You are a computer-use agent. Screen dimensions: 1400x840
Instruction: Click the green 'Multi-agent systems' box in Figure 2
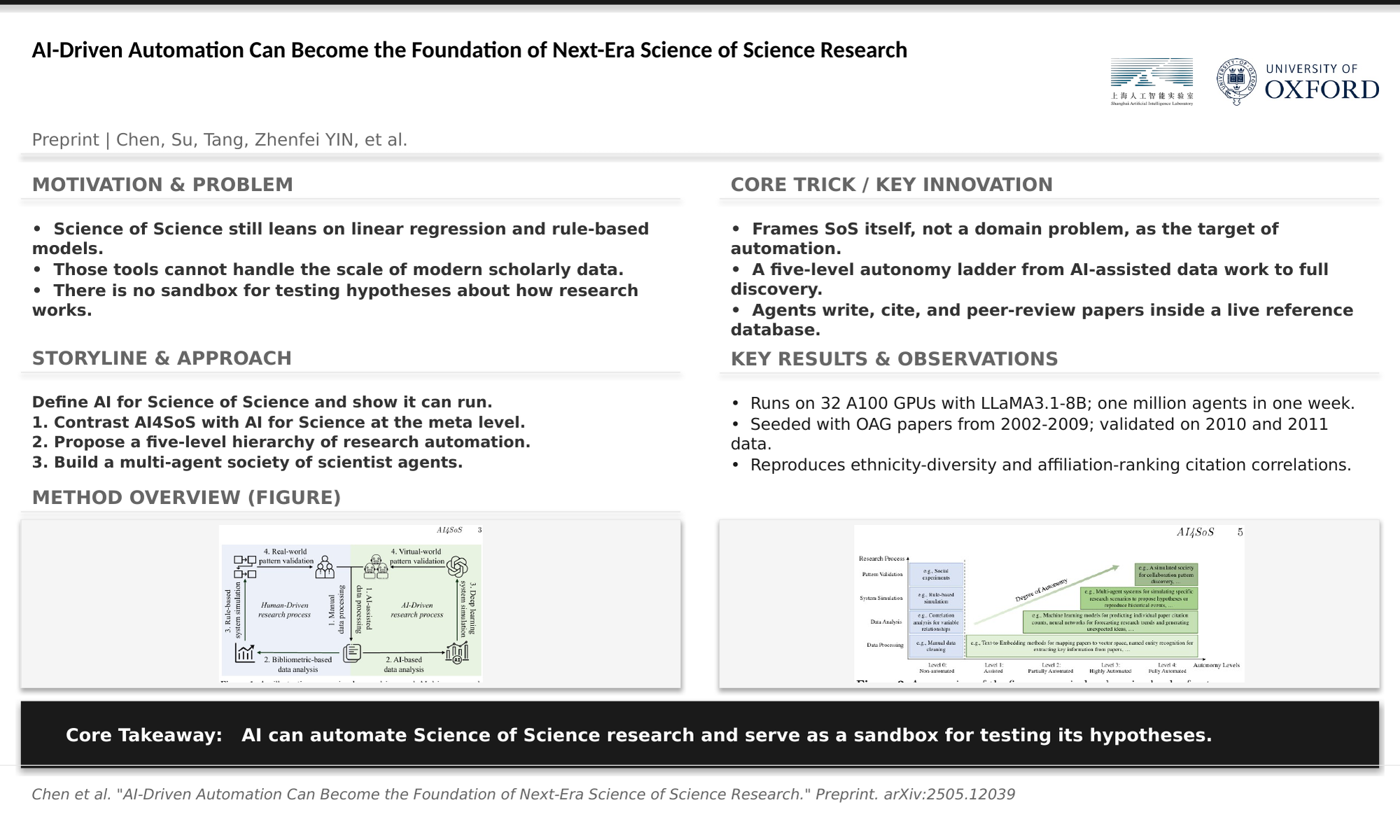click(1139, 598)
